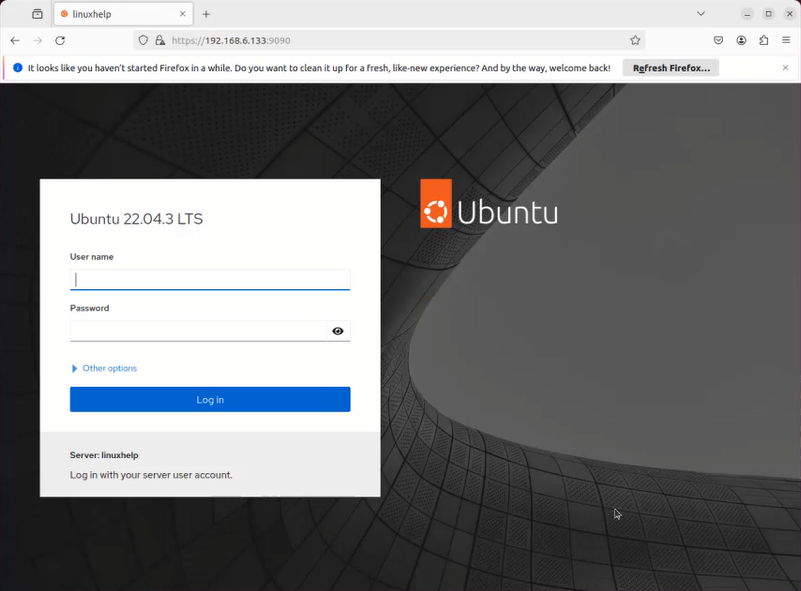The width and height of the screenshot is (801, 591).
Task: Open the Extensions puzzle icon
Action: tap(764, 40)
